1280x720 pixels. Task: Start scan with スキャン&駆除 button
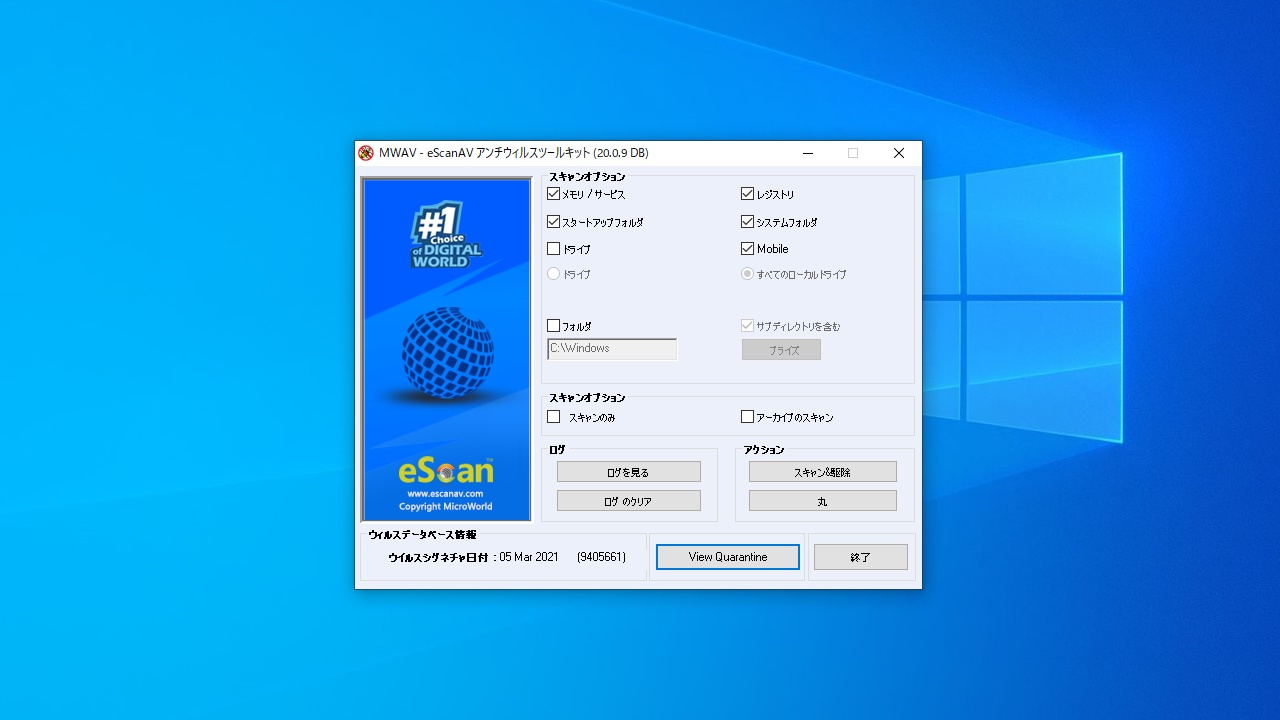(x=823, y=472)
